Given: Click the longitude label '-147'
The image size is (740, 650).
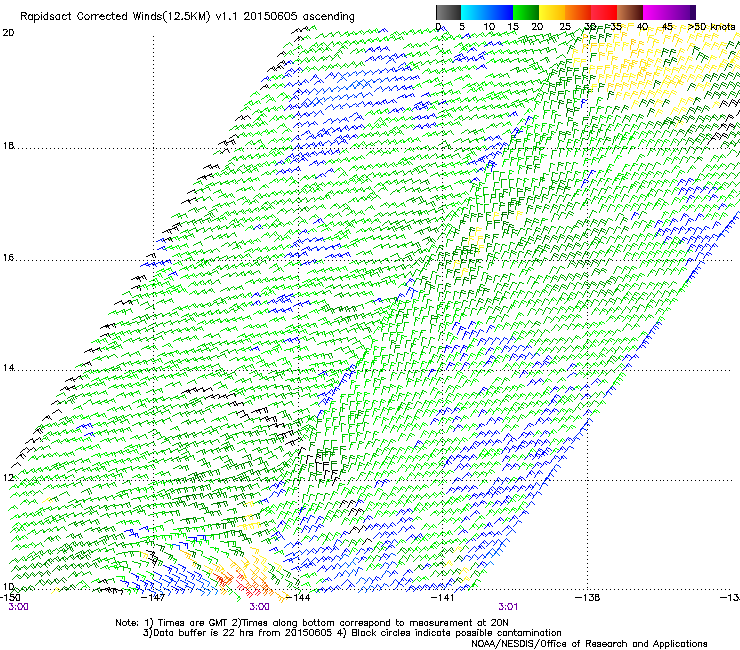Looking at the screenshot, I should point(154,597).
